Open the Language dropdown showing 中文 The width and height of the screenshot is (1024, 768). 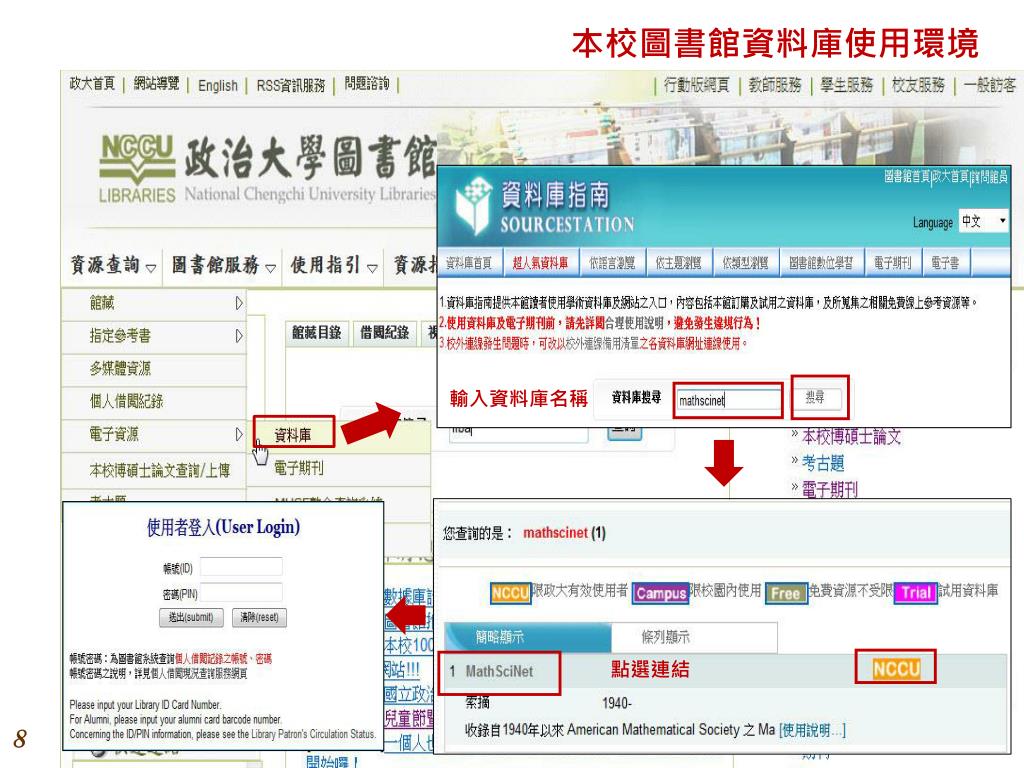(x=983, y=221)
